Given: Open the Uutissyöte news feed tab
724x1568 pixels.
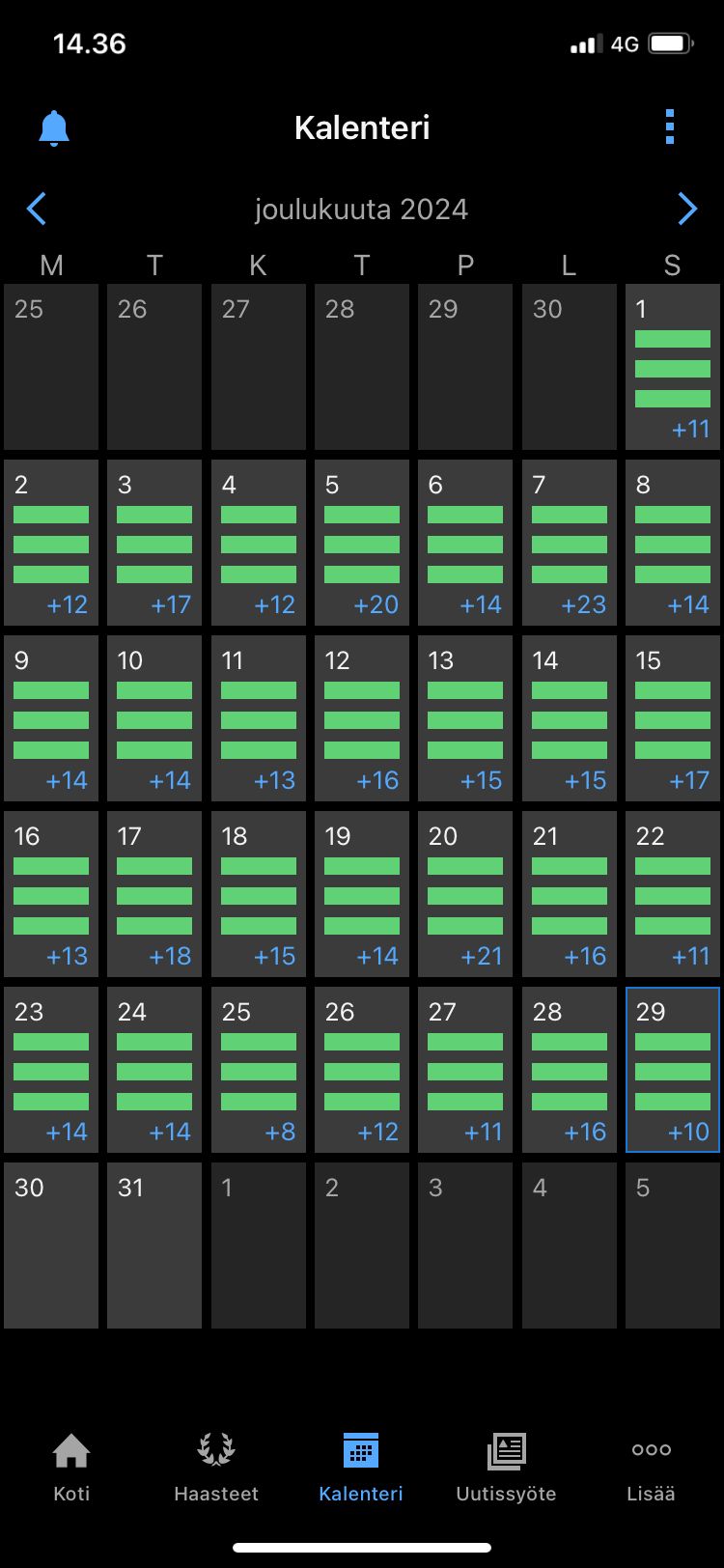Looking at the screenshot, I should pos(506,1466).
